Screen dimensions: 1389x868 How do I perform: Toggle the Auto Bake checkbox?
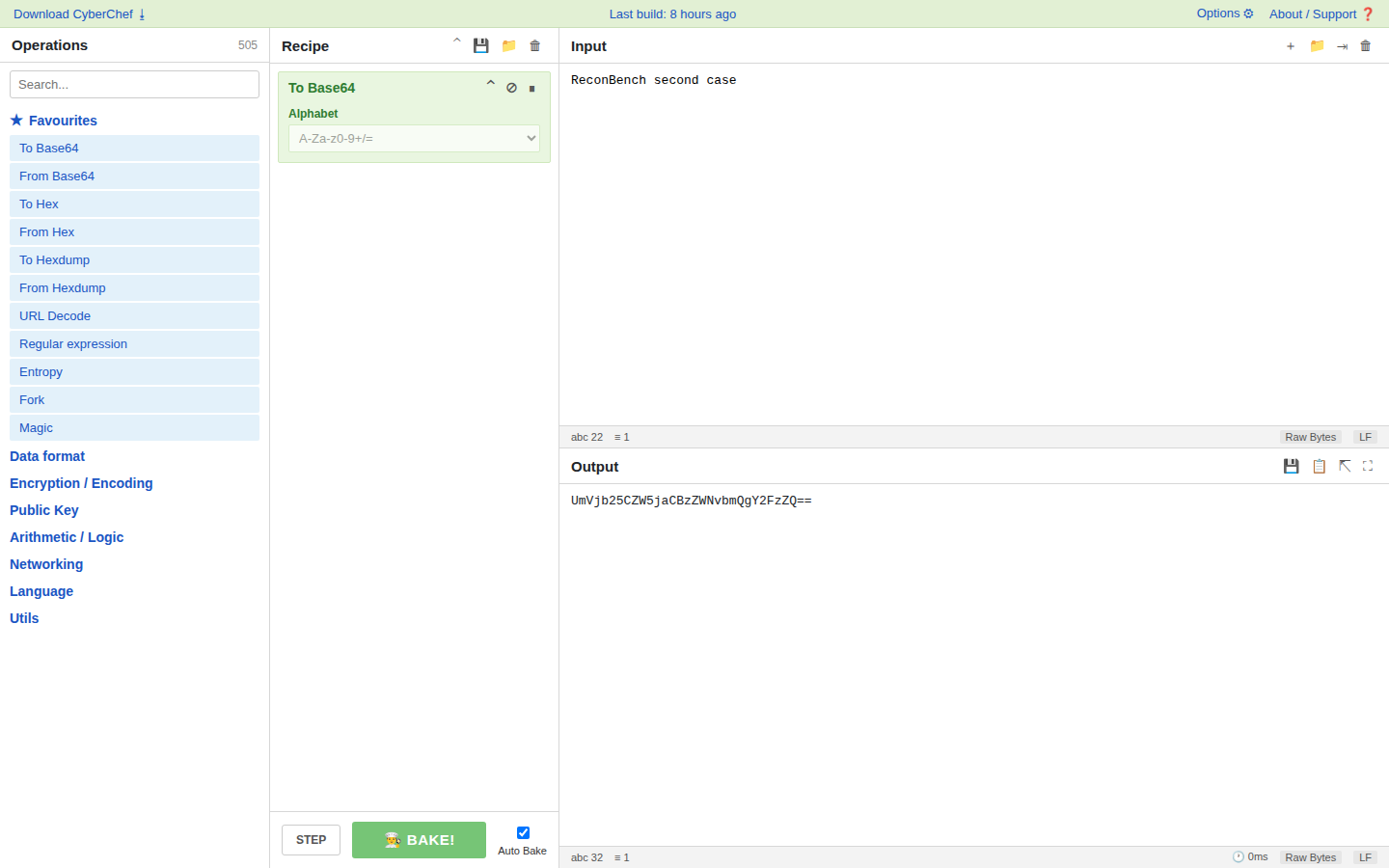point(523,832)
